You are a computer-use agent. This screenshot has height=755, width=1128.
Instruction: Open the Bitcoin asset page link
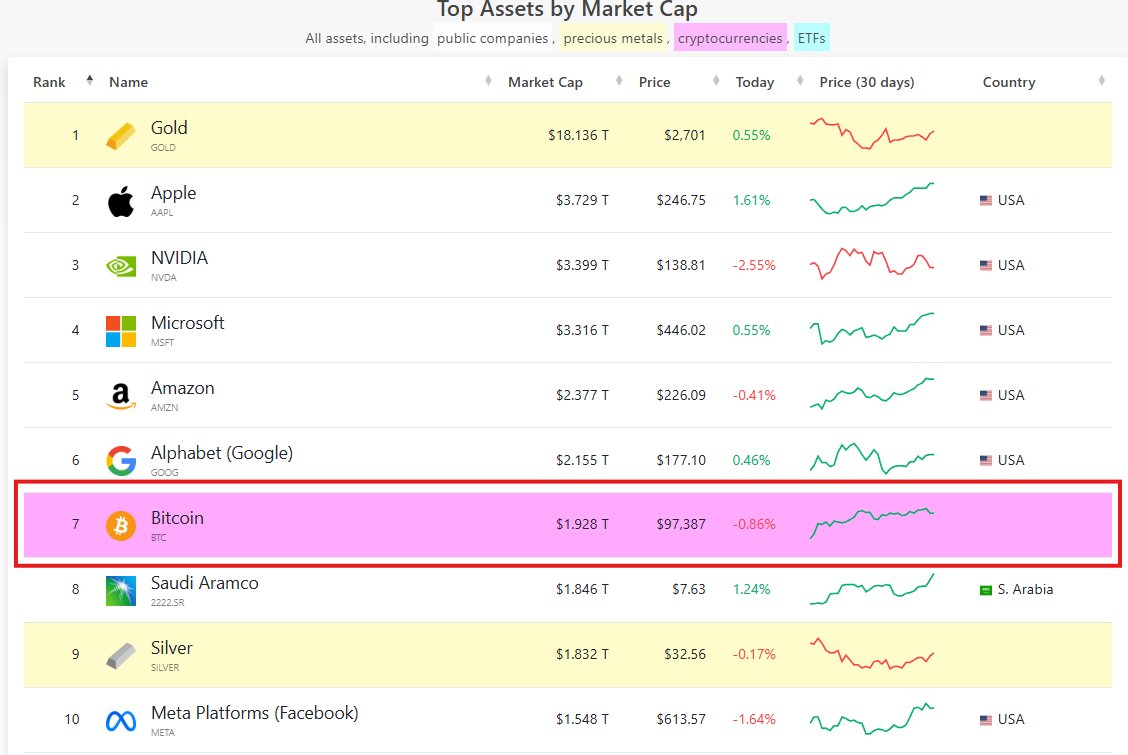[177, 518]
